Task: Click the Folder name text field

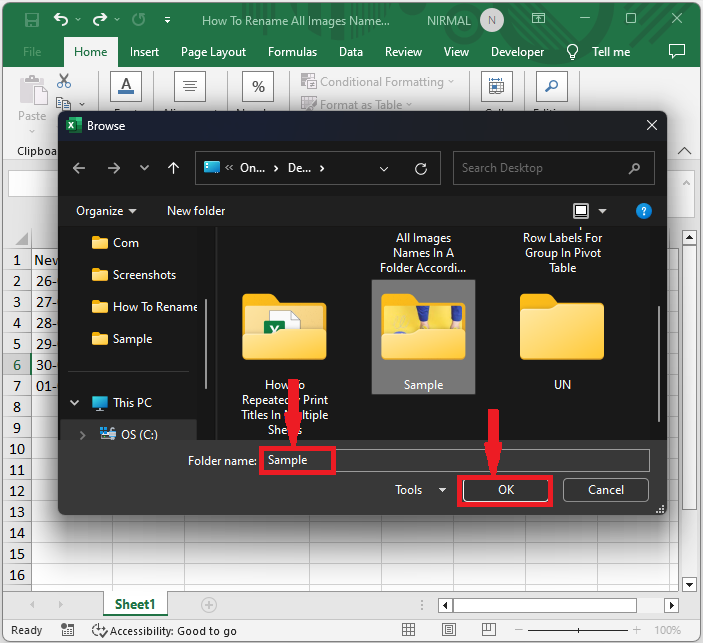Action: 455,460
